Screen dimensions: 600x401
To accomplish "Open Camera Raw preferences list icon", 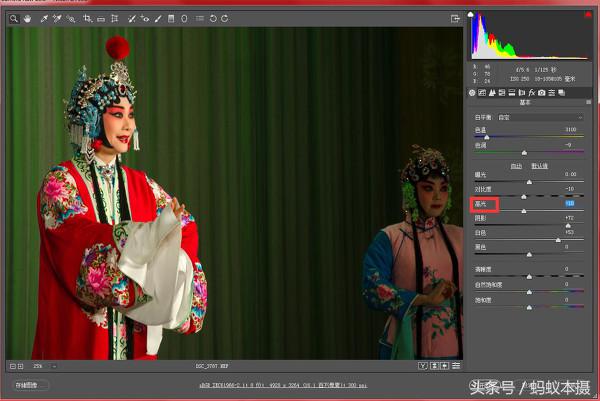I will pos(200,18).
